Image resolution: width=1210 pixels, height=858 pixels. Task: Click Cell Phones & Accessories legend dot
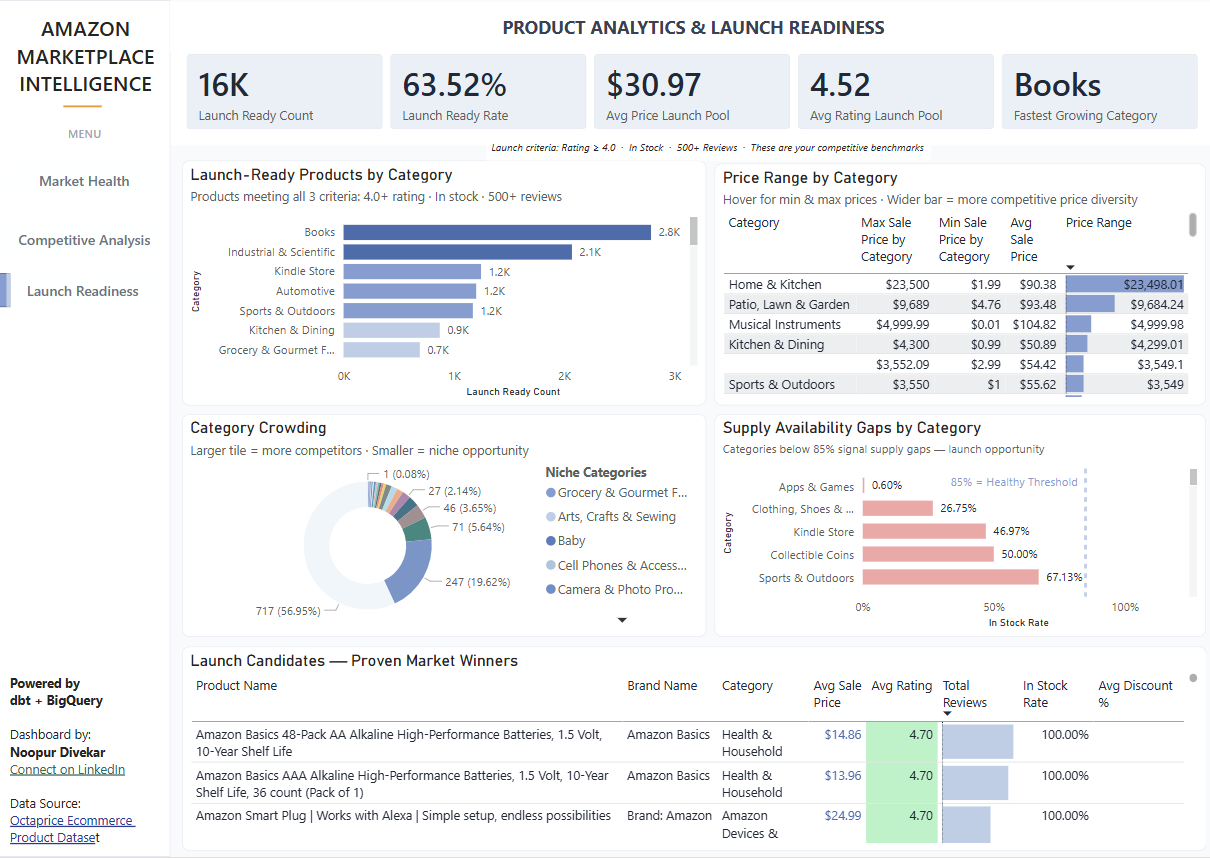click(550, 566)
